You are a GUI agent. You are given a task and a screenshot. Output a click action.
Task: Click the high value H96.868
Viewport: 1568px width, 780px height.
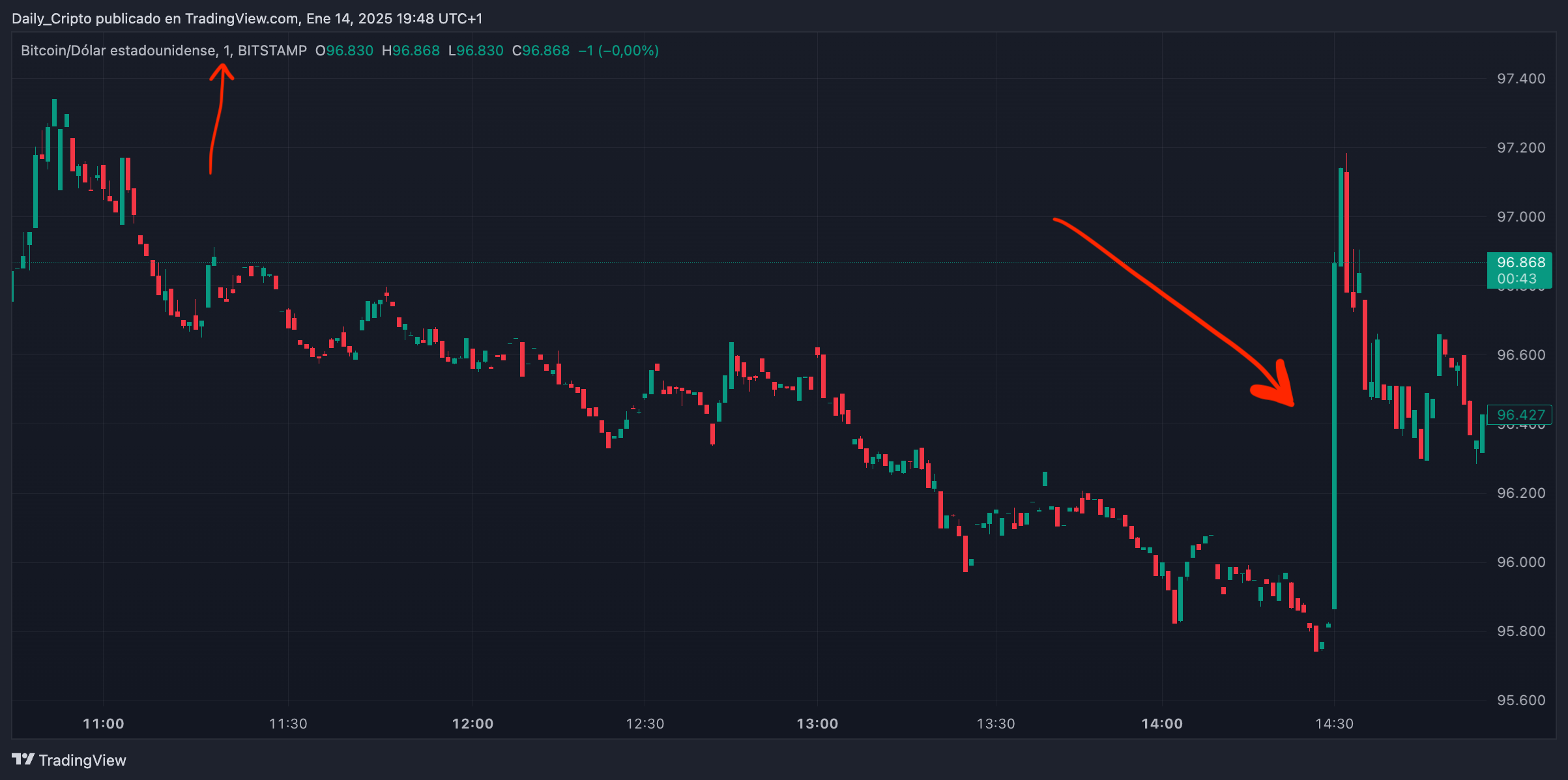click(x=411, y=51)
